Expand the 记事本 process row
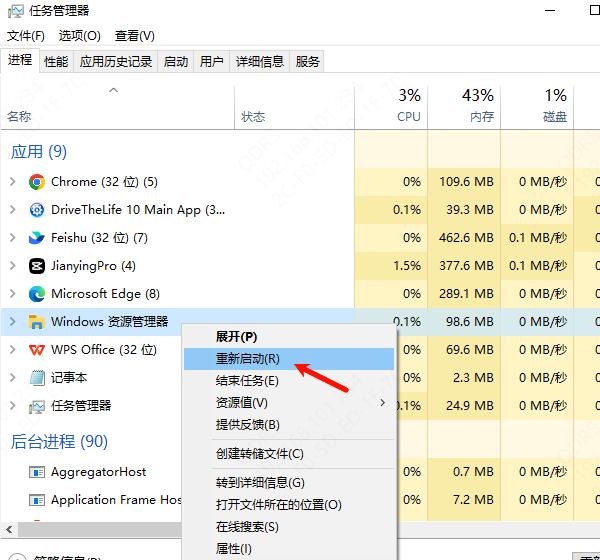The height and width of the screenshot is (560, 600). tap(13, 377)
